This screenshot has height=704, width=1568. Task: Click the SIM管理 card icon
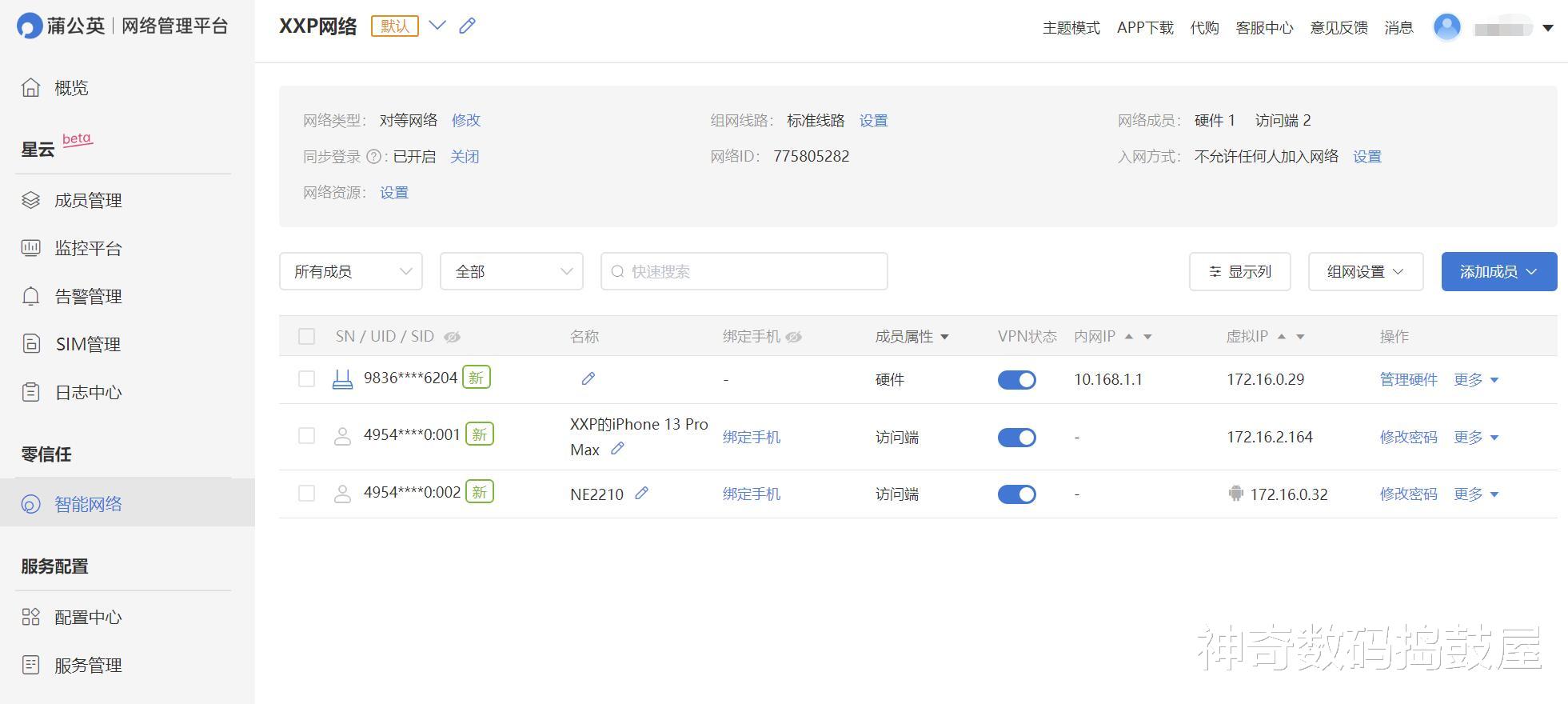coord(30,344)
